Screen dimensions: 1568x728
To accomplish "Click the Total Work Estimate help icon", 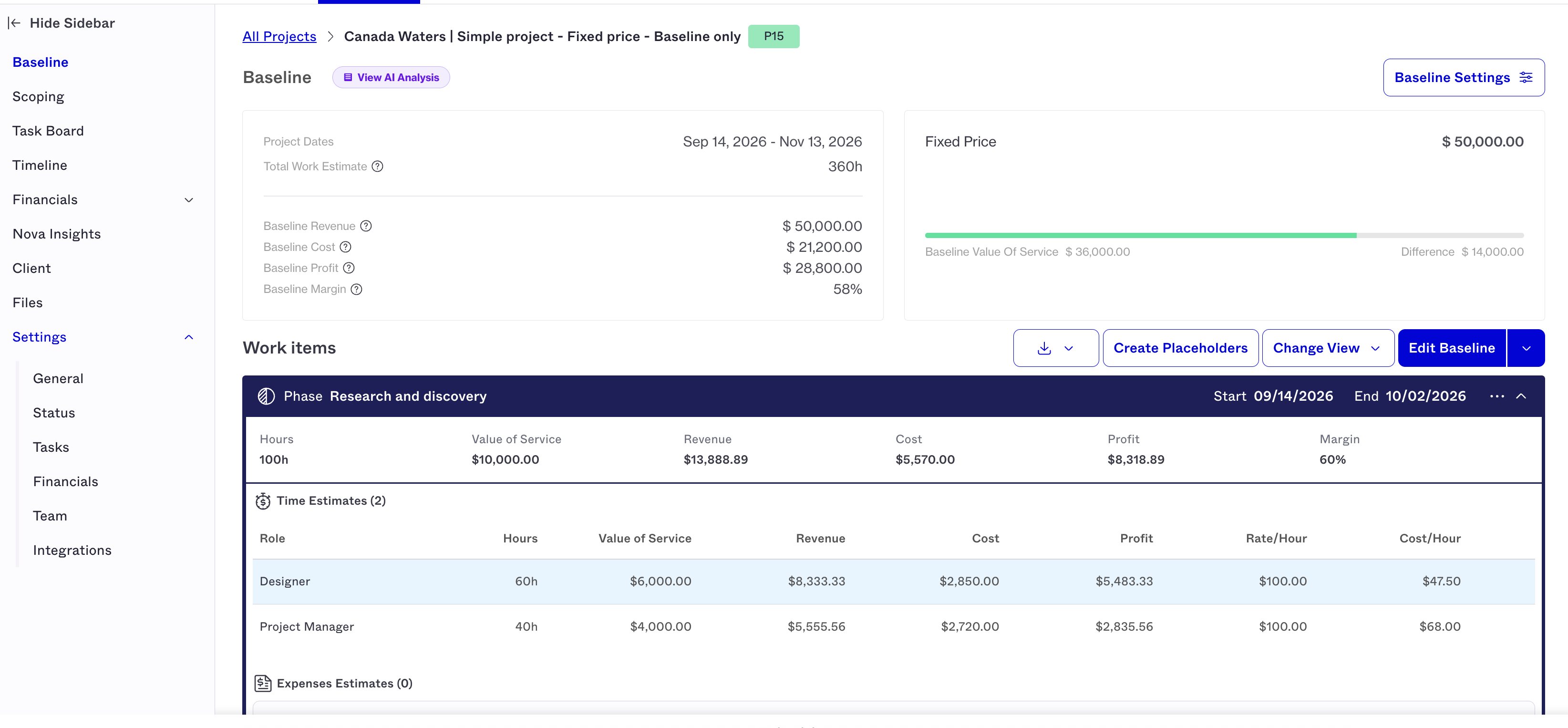I will click(377, 166).
